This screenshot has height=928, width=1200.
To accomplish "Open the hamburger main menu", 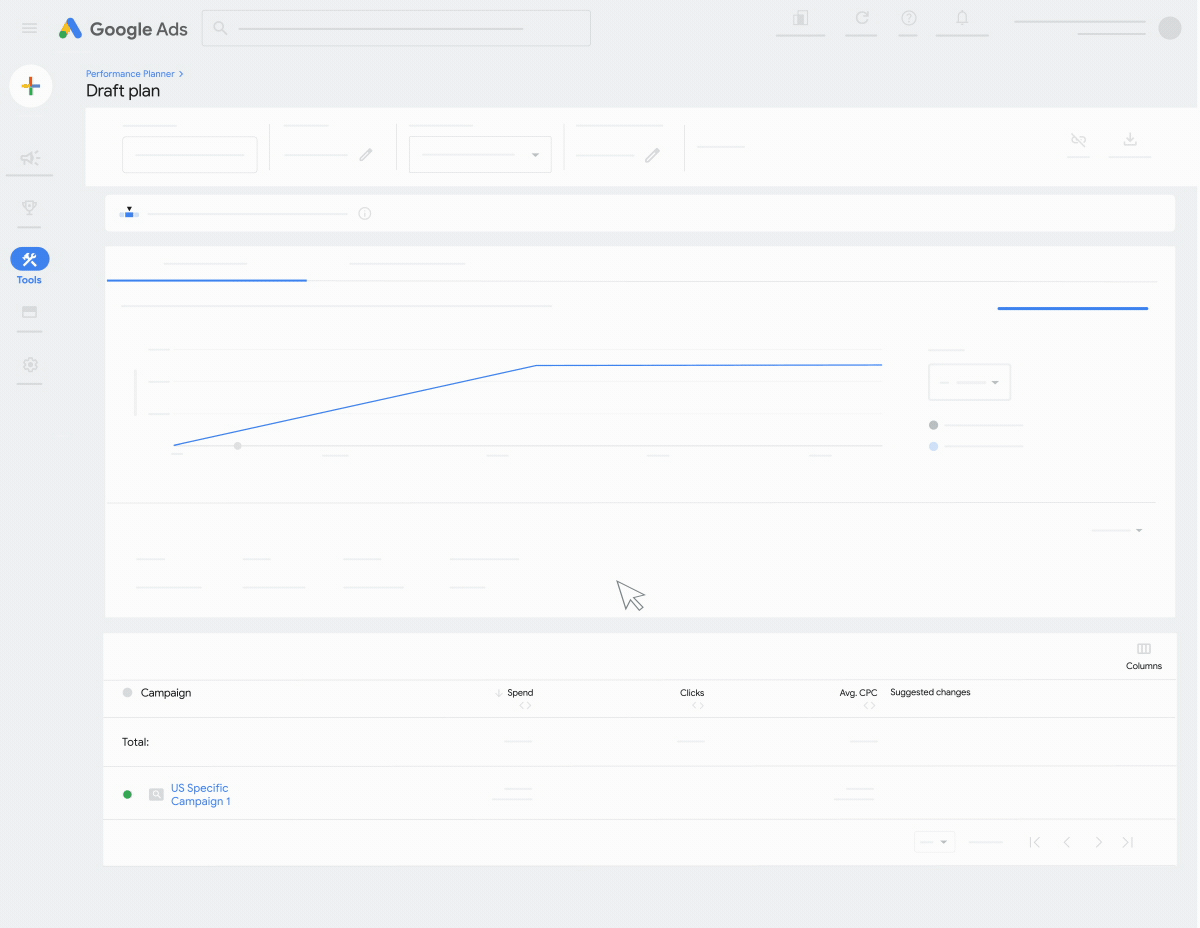I will click(30, 29).
